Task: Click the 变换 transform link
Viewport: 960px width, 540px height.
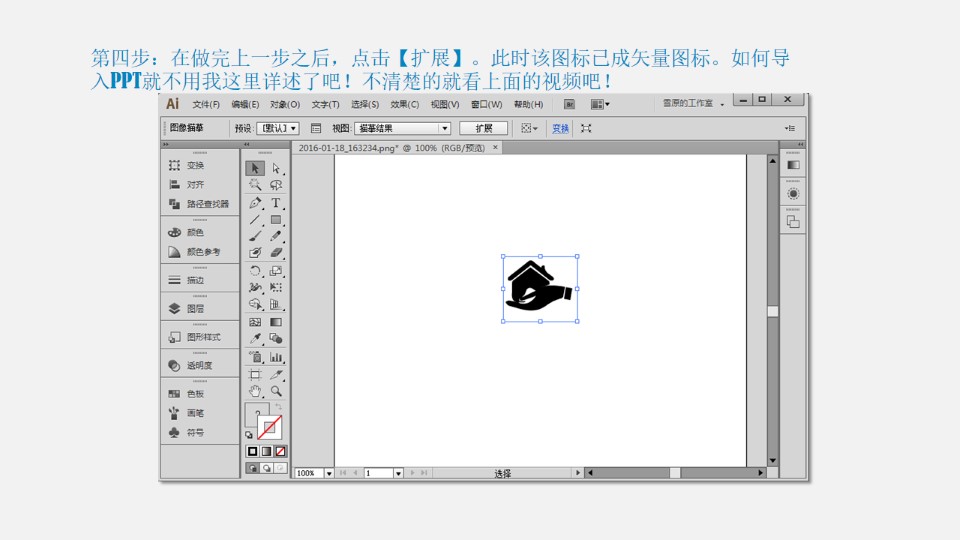Action: [560, 128]
